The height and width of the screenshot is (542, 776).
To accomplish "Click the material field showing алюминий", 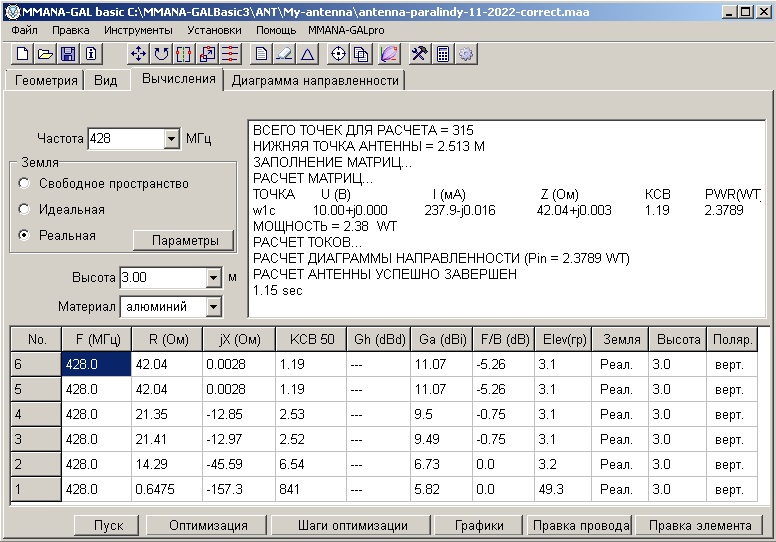I will coord(163,307).
